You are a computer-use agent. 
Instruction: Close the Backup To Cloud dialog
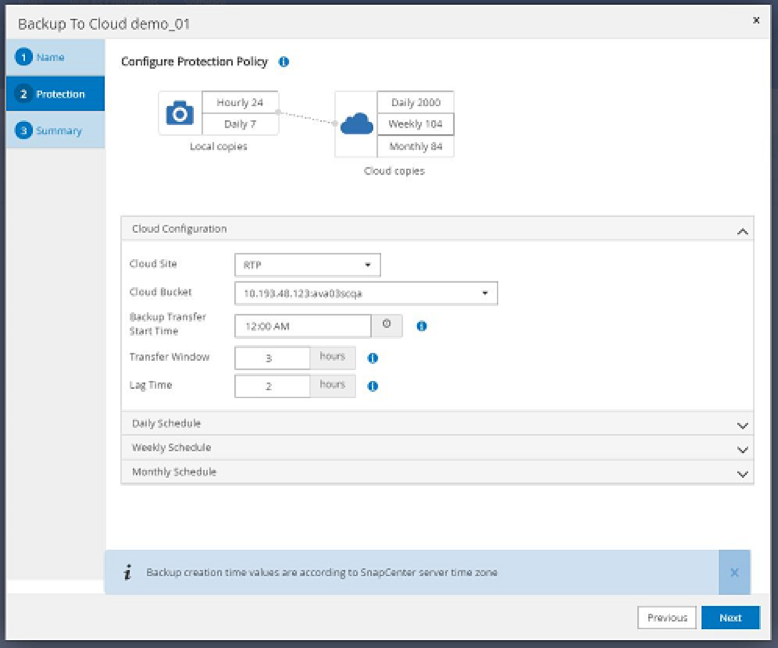tap(755, 19)
